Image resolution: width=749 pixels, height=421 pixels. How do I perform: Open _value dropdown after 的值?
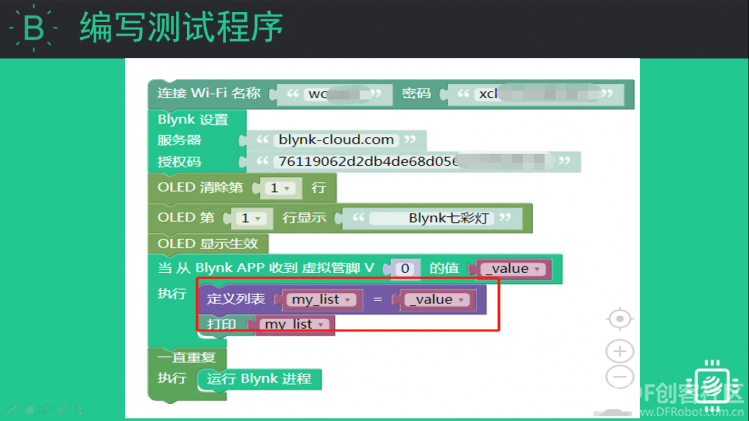pos(513,269)
